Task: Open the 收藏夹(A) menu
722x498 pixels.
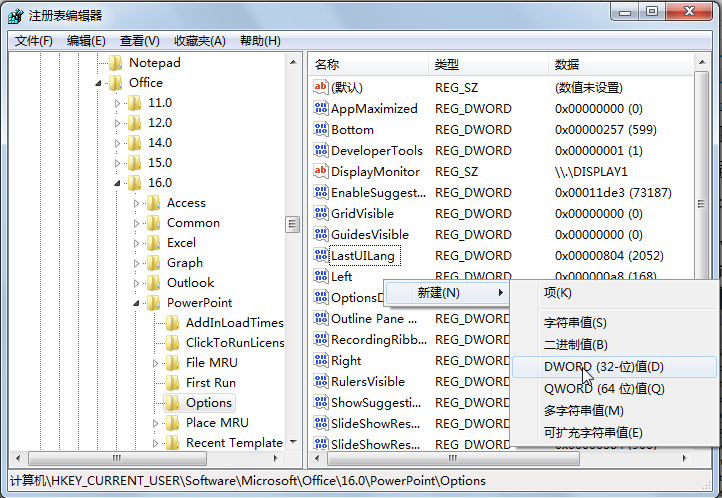Action: (200, 41)
